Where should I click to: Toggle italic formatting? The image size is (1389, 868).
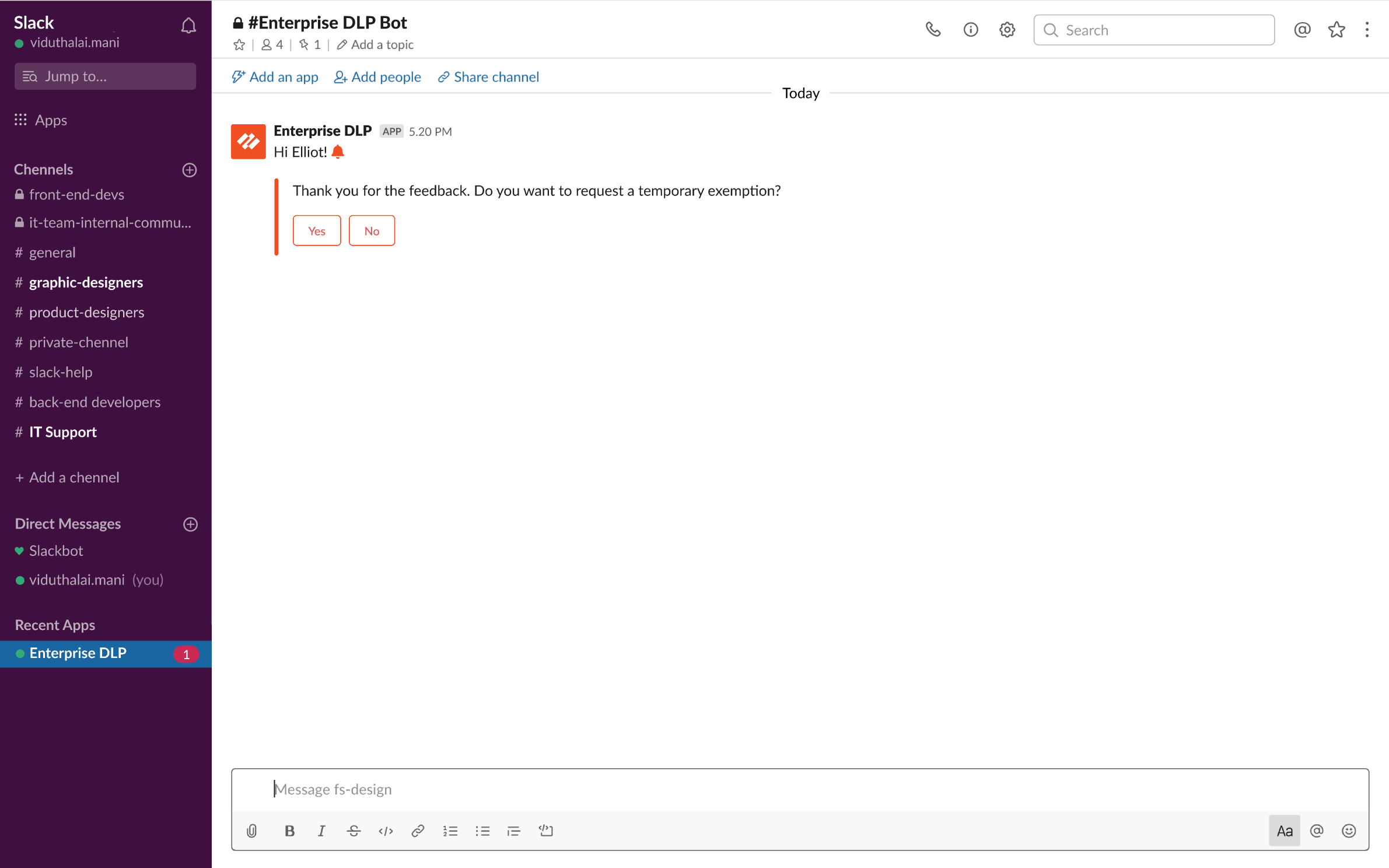(x=321, y=831)
